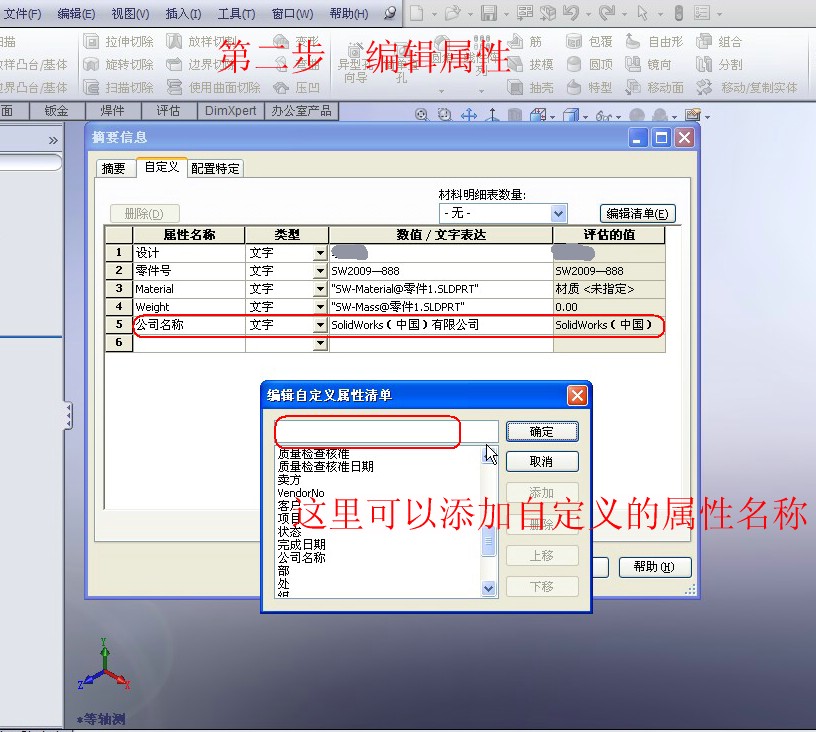
Task: Select the 分割 split tool
Action: pyautogui.click(x=719, y=65)
